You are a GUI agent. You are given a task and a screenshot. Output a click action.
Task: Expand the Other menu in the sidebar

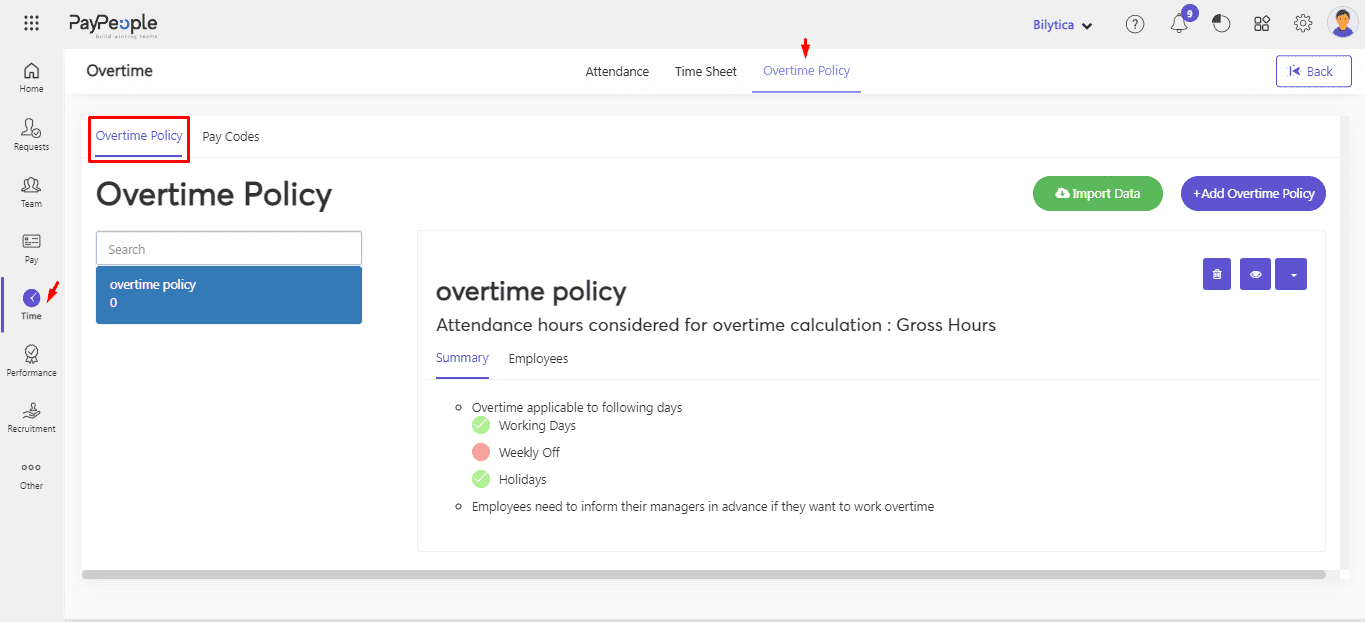(x=32, y=473)
